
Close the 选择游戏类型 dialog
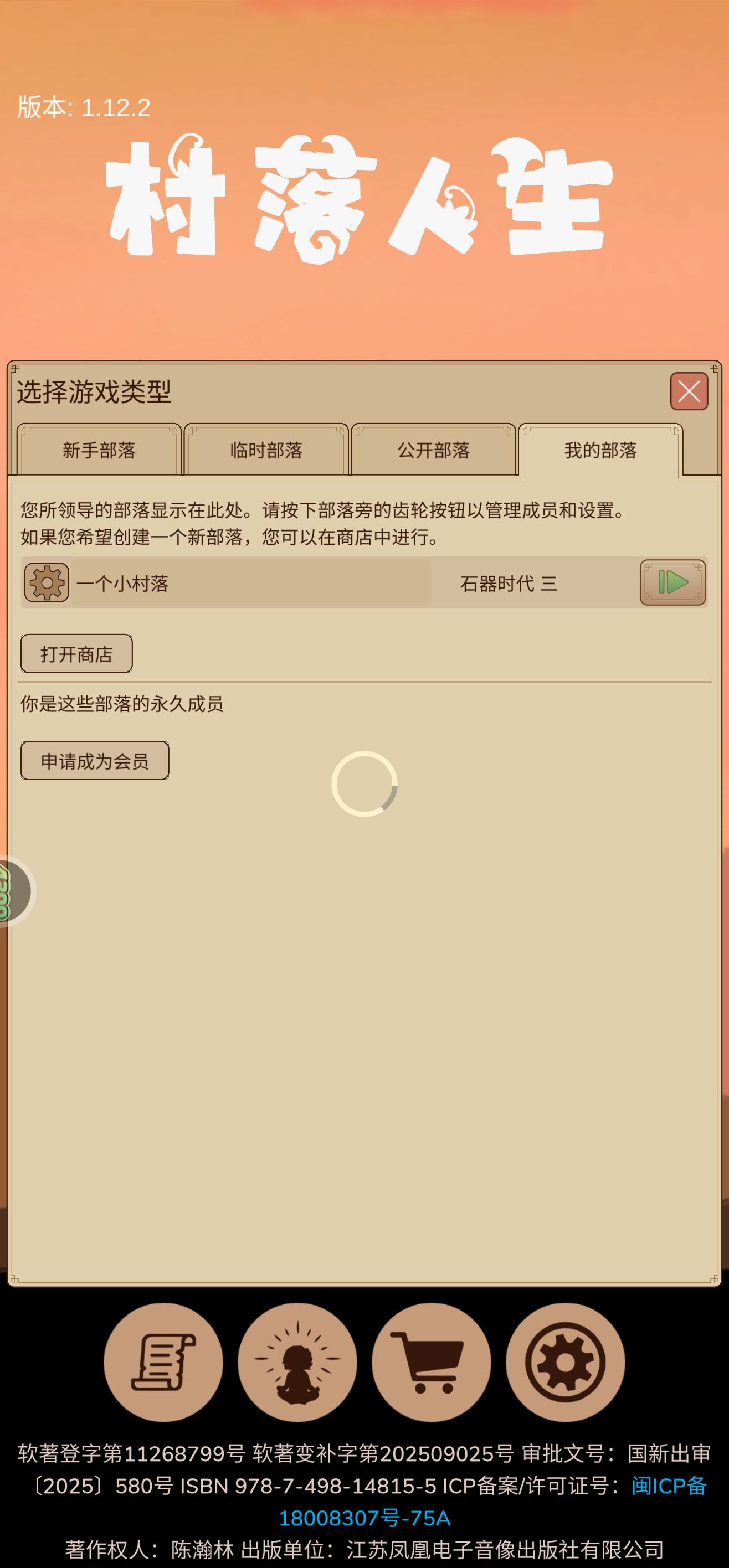tap(689, 391)
